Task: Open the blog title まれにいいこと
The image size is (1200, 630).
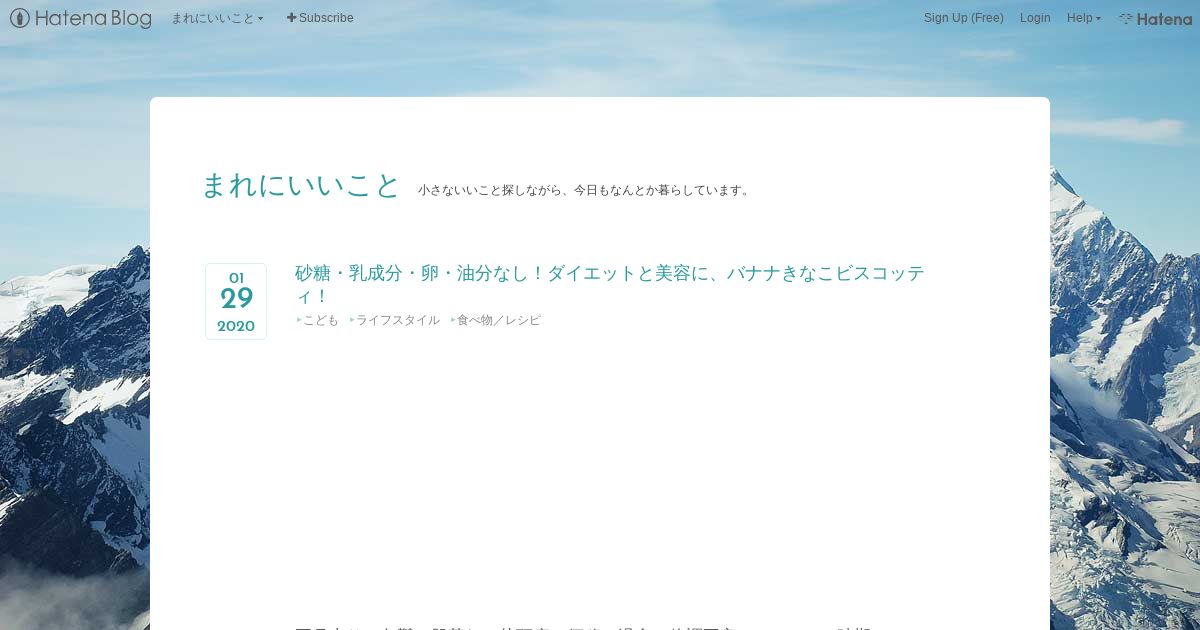Action: [301, 186]
